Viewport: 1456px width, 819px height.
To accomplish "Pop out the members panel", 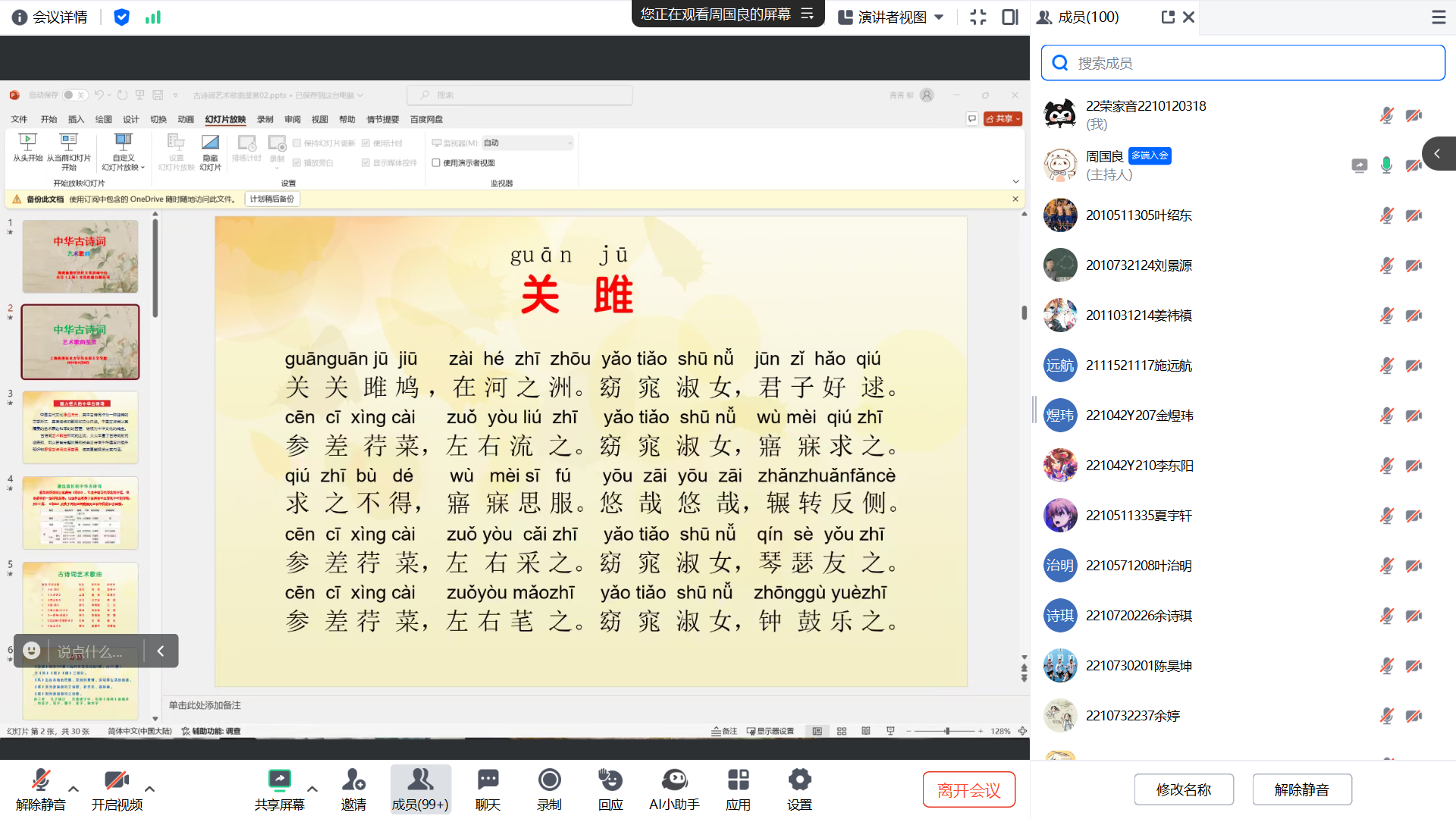I will coord(1168,17).
